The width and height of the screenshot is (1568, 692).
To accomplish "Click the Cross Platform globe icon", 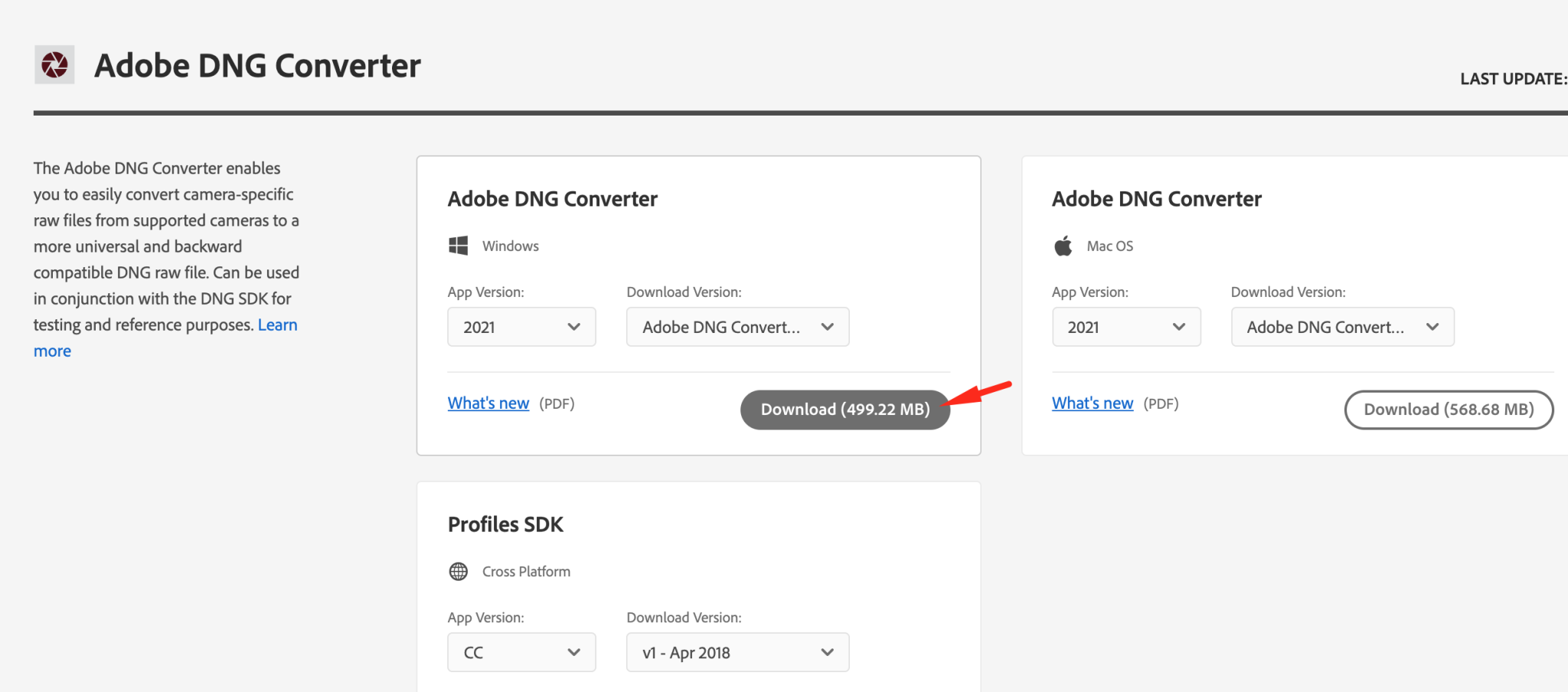I will click(458, 571).
